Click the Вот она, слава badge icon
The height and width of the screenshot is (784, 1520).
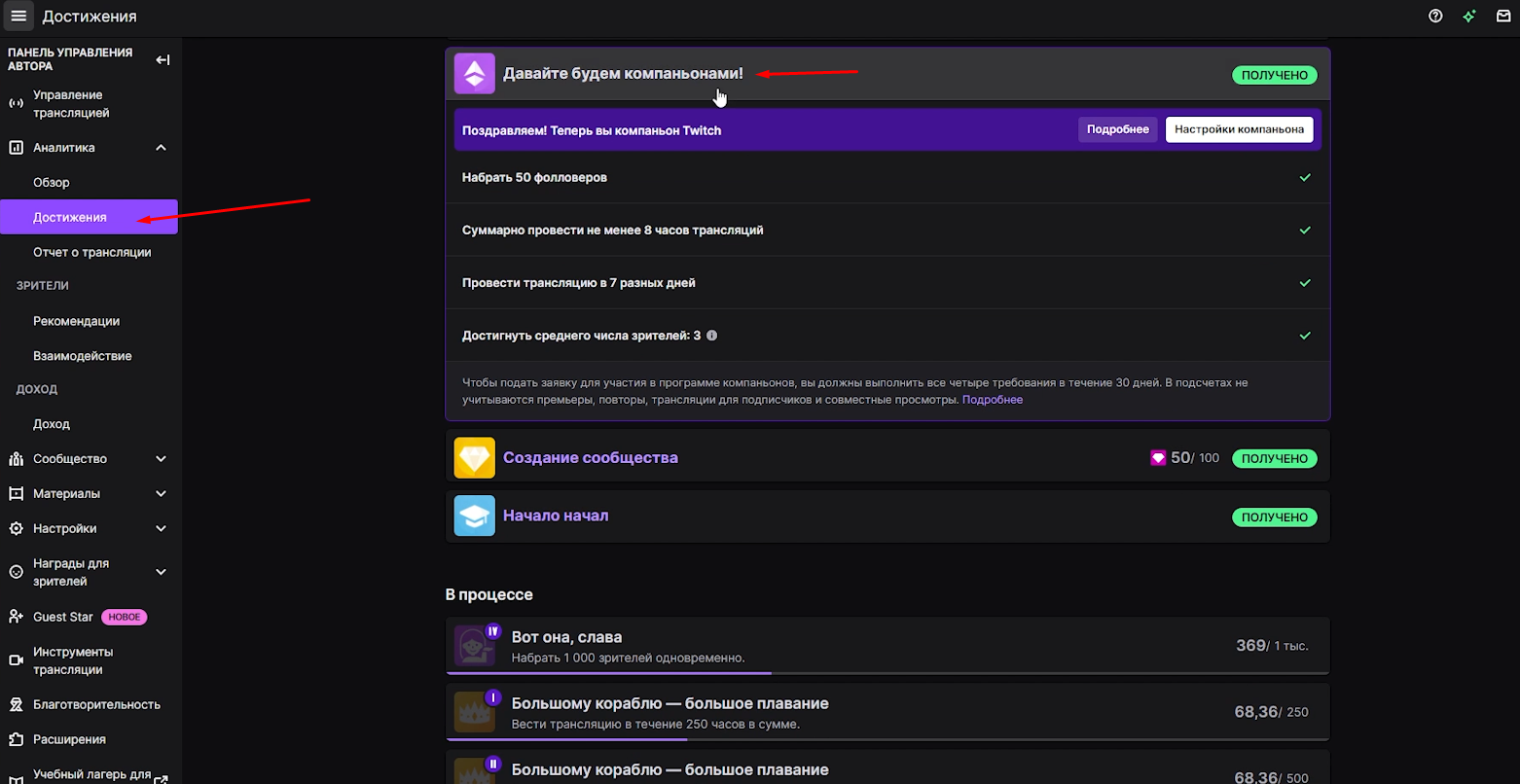point(475,646)
